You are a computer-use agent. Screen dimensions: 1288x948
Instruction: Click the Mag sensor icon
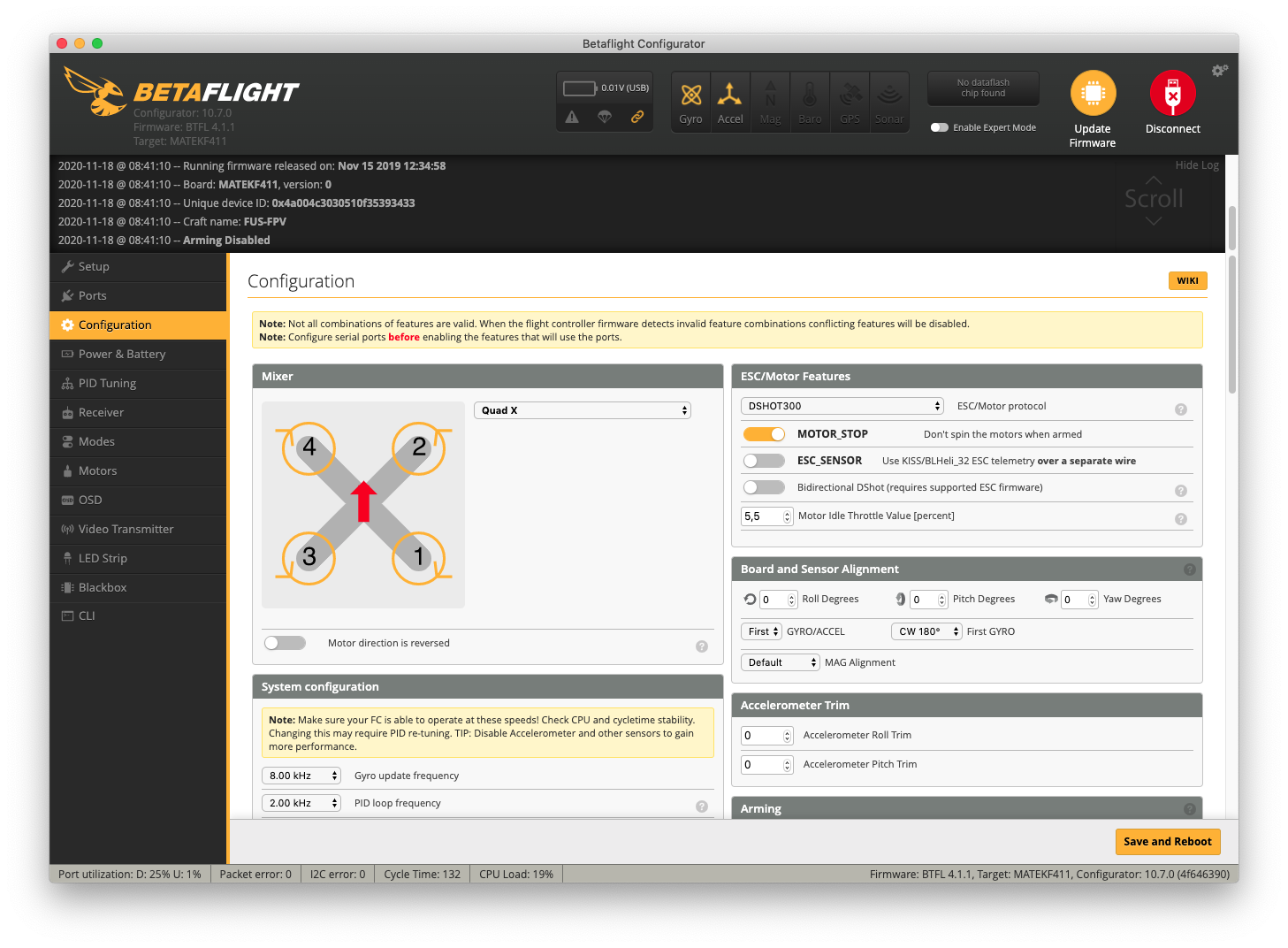[771, 103]
